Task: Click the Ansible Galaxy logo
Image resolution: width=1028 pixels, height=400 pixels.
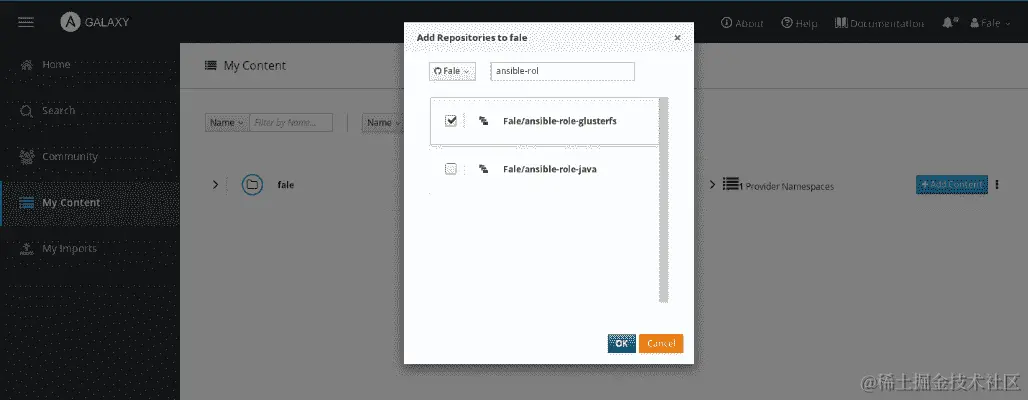Action: point(95,22)
